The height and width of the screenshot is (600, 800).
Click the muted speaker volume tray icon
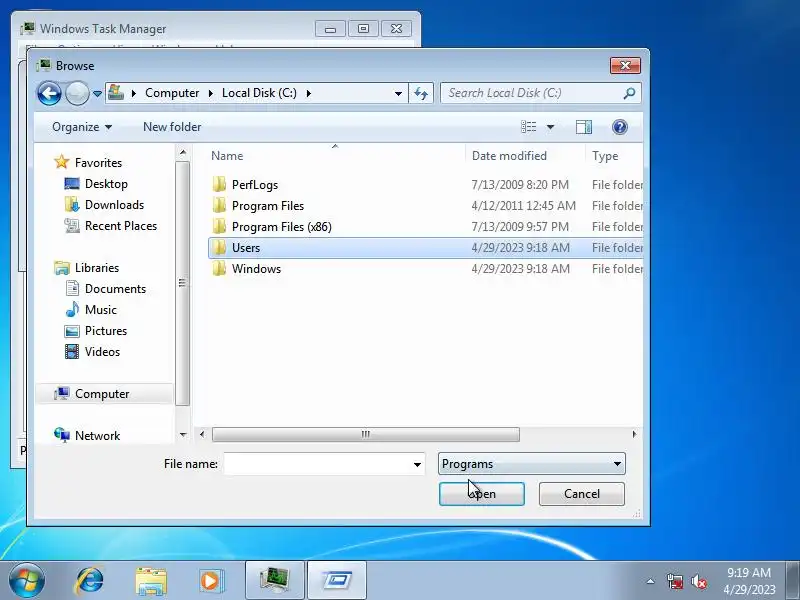[699, 581]
